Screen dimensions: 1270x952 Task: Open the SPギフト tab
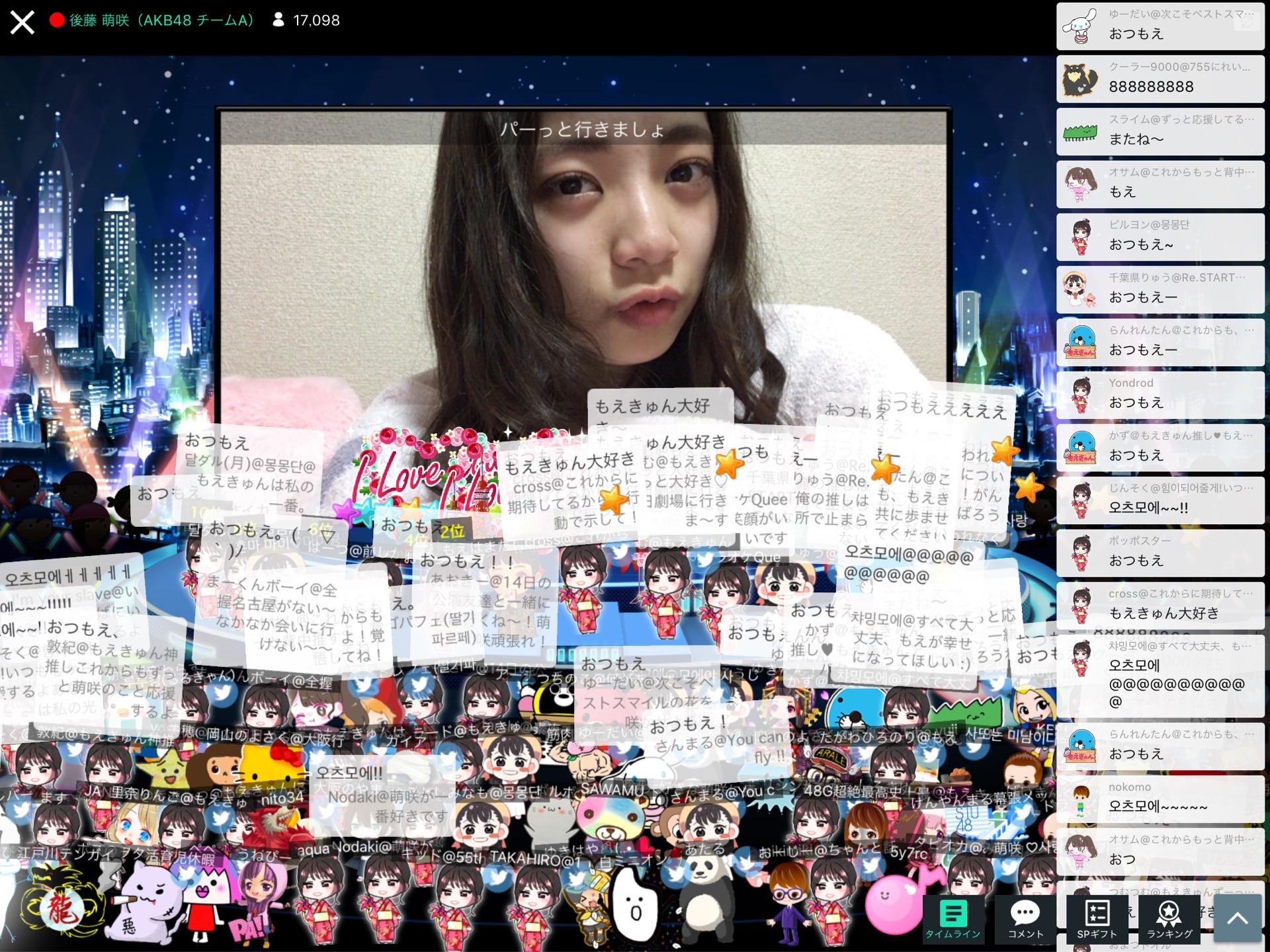pyautogui.click(x=1097, y=919)
